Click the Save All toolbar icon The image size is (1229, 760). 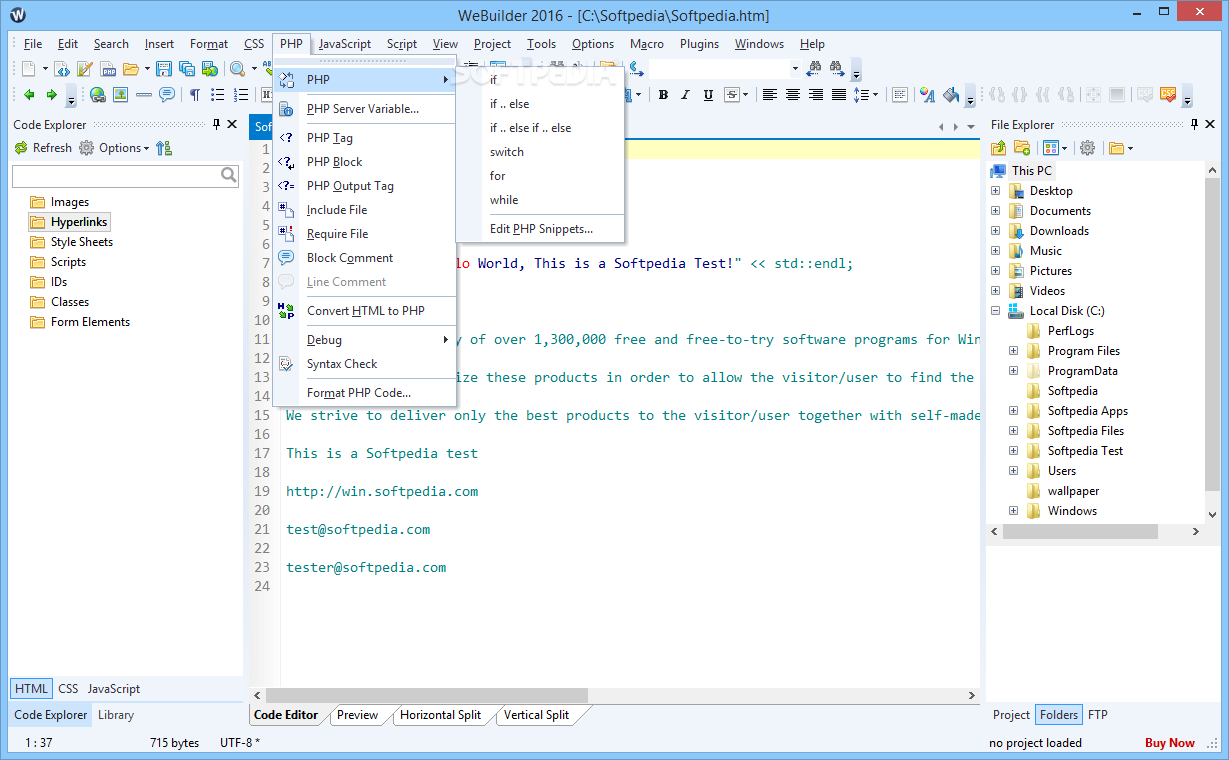[x=187, y=69]
